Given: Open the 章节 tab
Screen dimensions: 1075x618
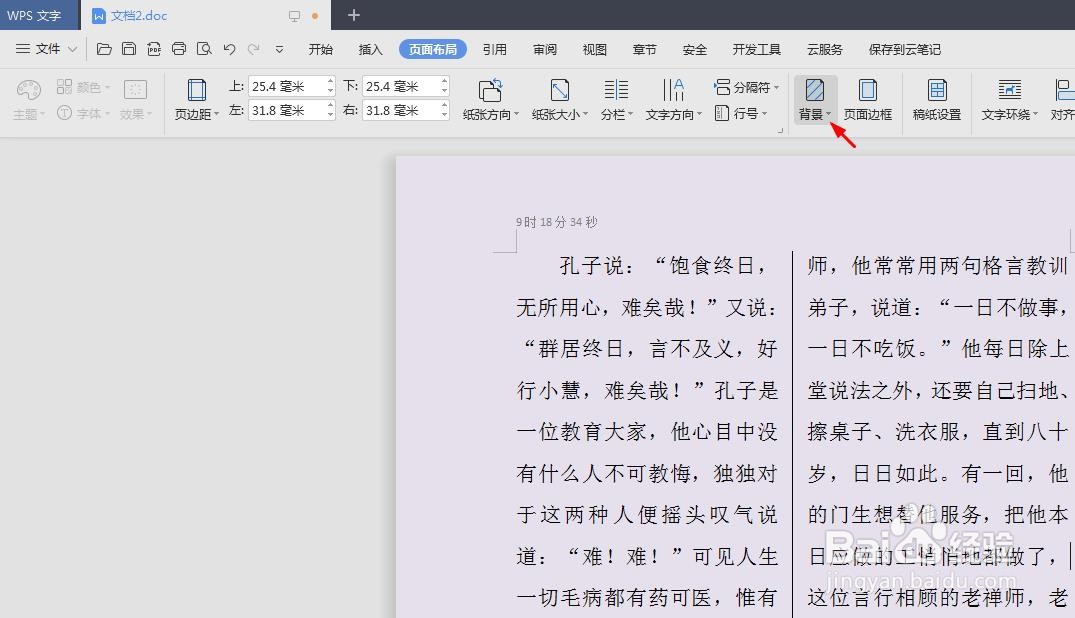Looking at the screenshot, I should click(x=644, y=49).
